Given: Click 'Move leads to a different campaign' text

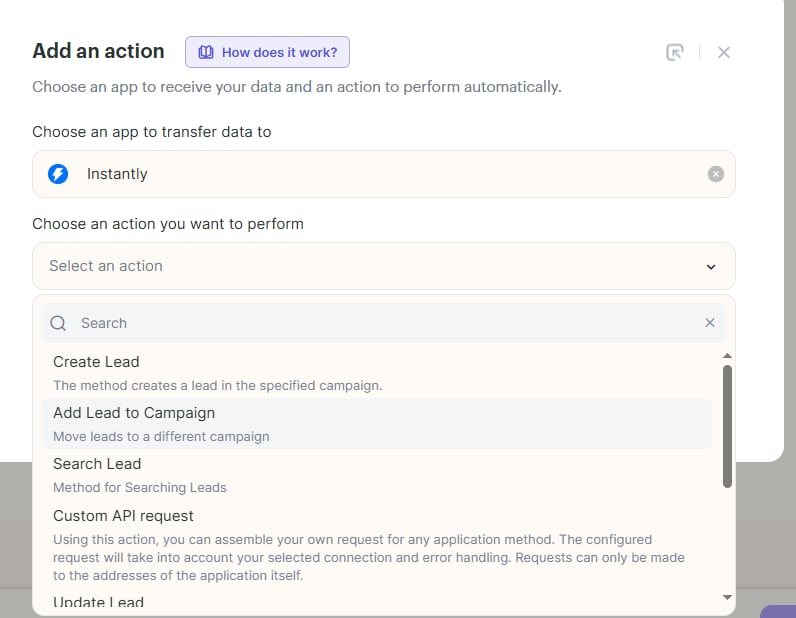Looking at the screenshot, I should coord(161,437).
